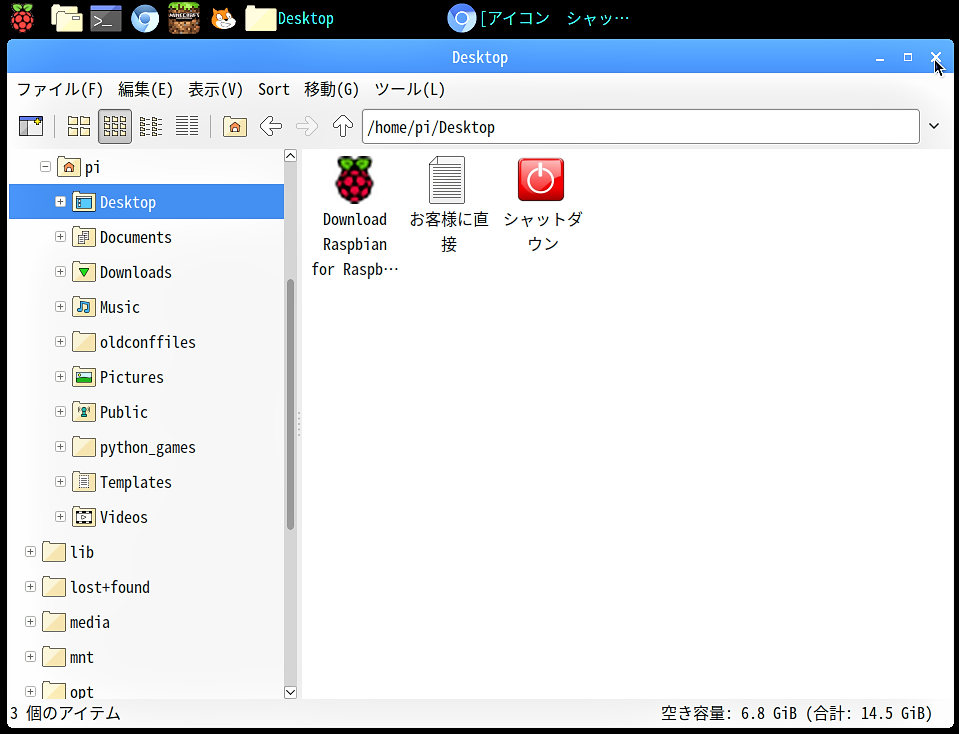This screenshot has height=734, width=959.
Task: Expand the lost+found tree node
Action: [x=30, y=587]
